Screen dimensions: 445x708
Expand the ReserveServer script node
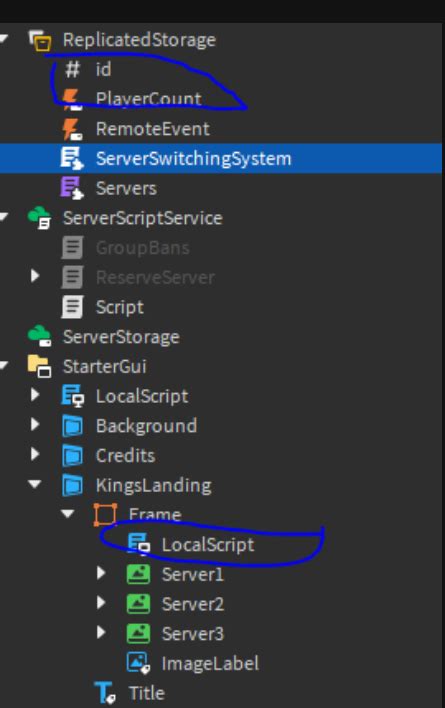tap(35, 276)
